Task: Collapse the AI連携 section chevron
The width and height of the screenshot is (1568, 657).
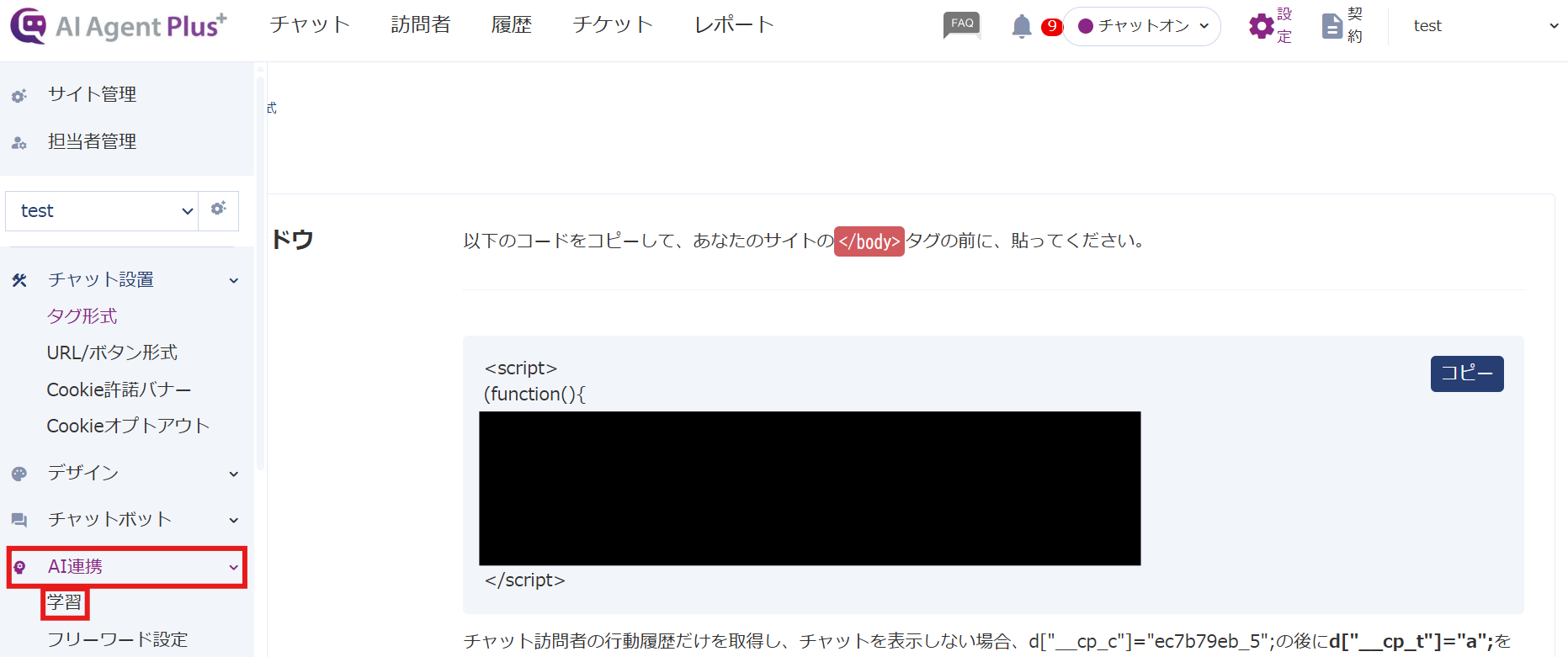Action: pyautogui.click(x=234, y=568)
